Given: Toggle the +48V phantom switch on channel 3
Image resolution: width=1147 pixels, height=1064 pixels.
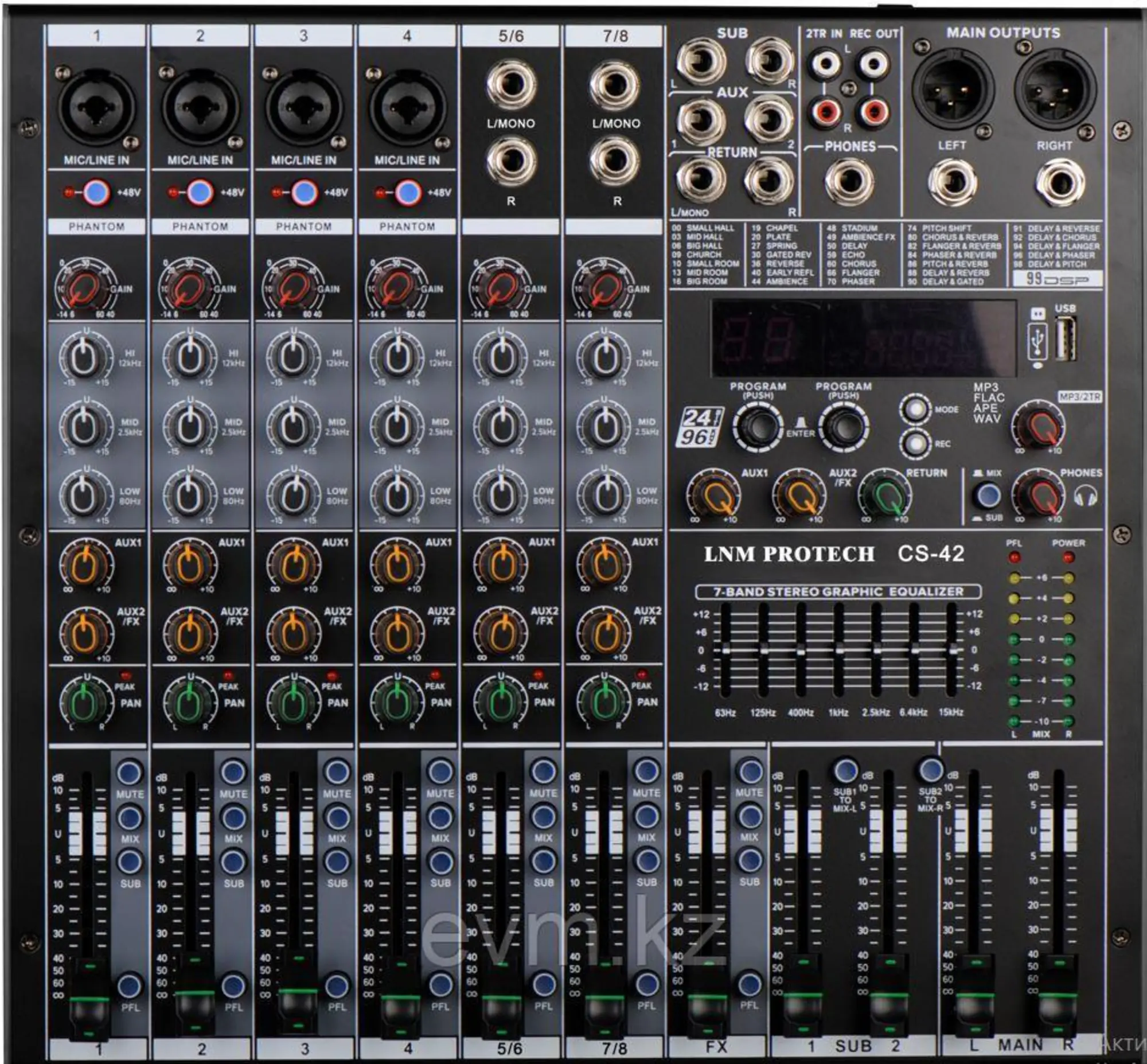Looking at the screenshot, I should (303, 192).
